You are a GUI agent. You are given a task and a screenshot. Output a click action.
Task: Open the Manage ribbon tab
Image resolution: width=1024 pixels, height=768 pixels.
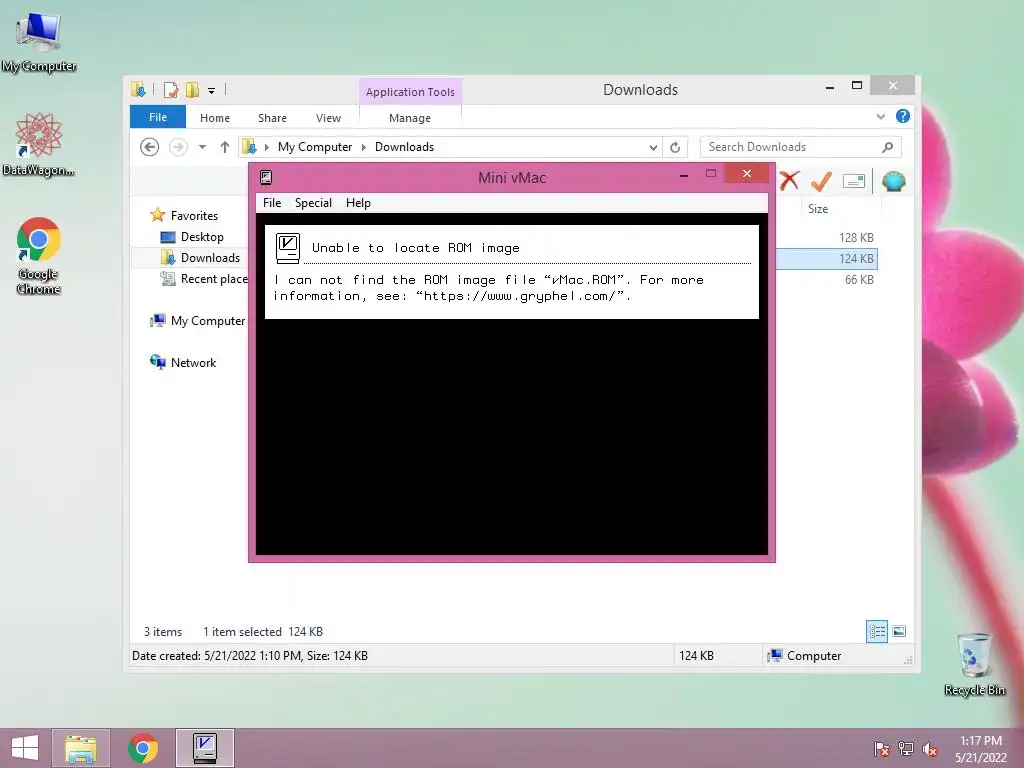410,118
